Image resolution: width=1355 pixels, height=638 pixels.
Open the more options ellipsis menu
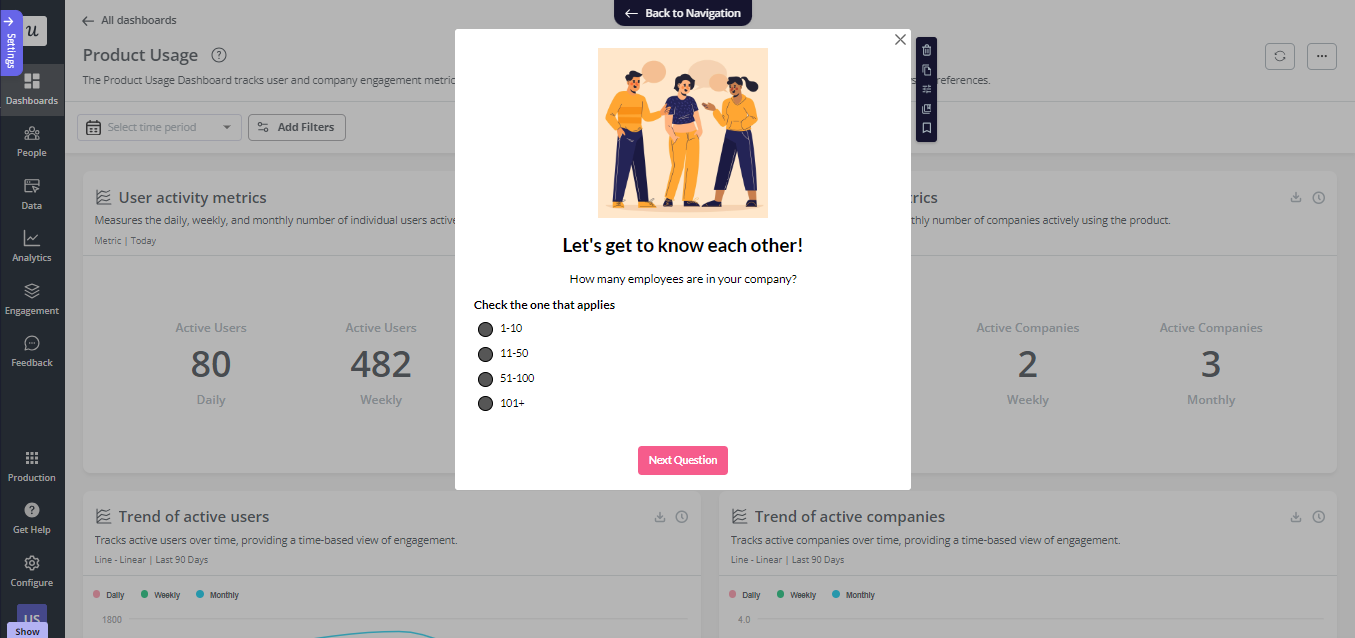coord(1321,56)
